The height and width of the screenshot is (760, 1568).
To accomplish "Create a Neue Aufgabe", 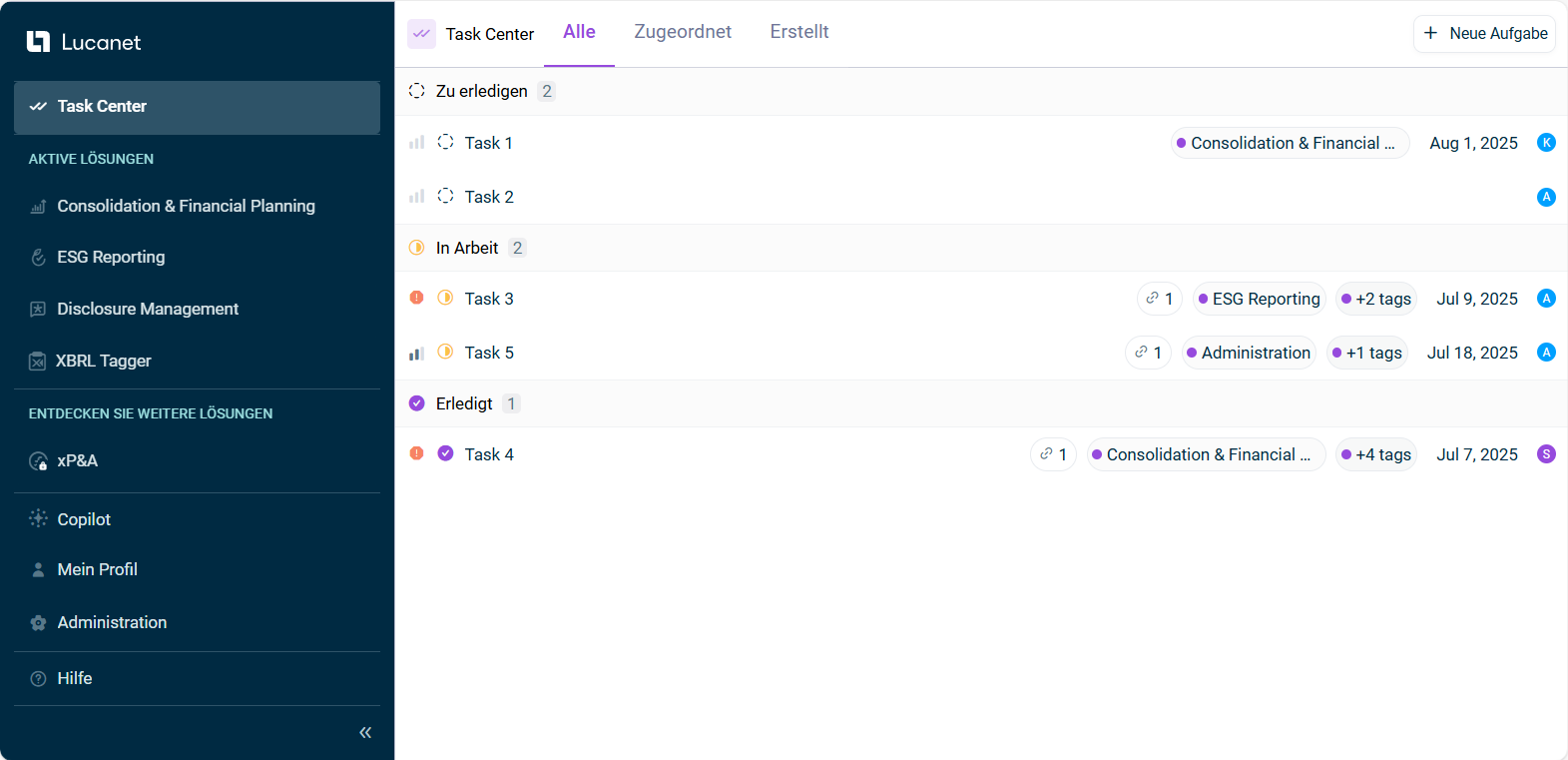I will coord(1484,33).
